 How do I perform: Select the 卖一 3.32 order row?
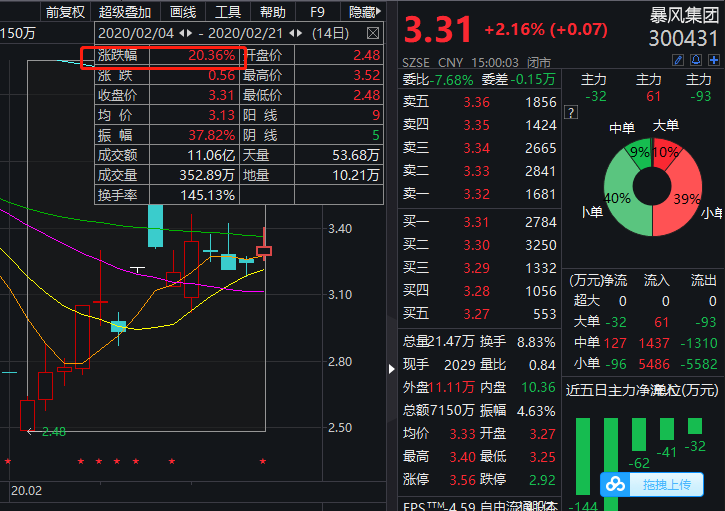coord(479,194)
